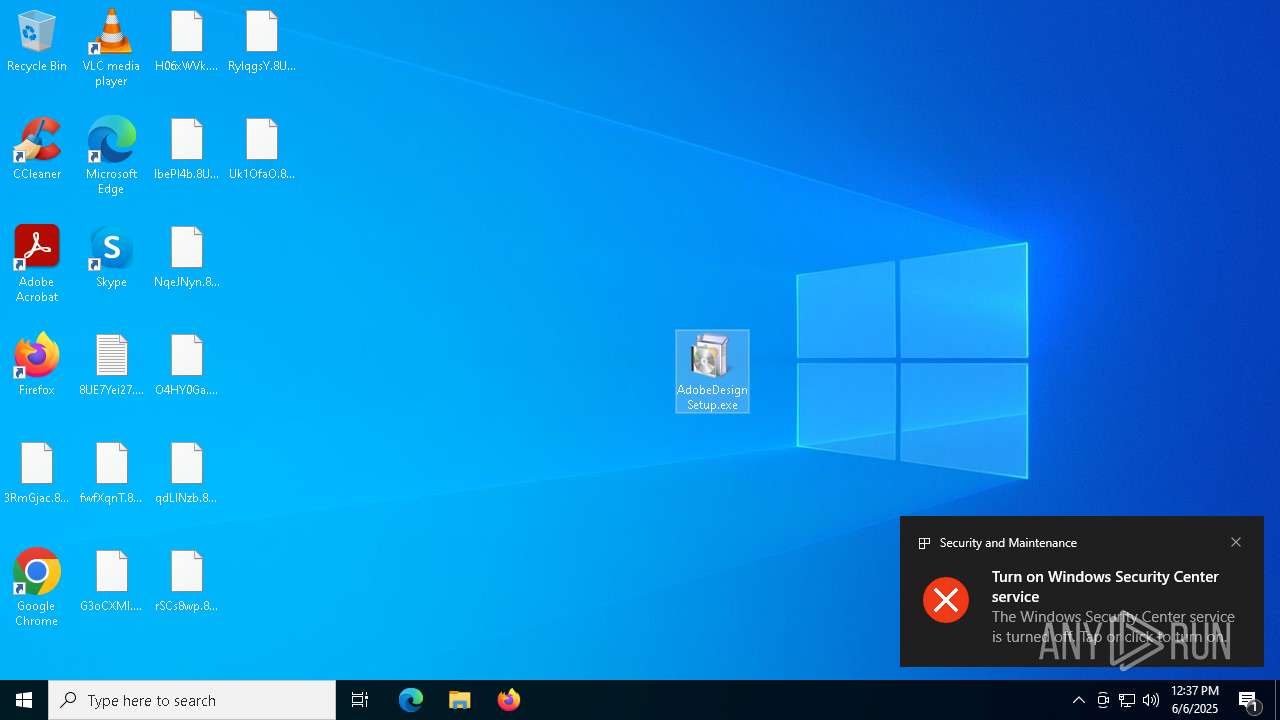This screenshot has height=720, width=1280.
Task: Click the Security and Maintenance header
Action: pos(1008,543)
